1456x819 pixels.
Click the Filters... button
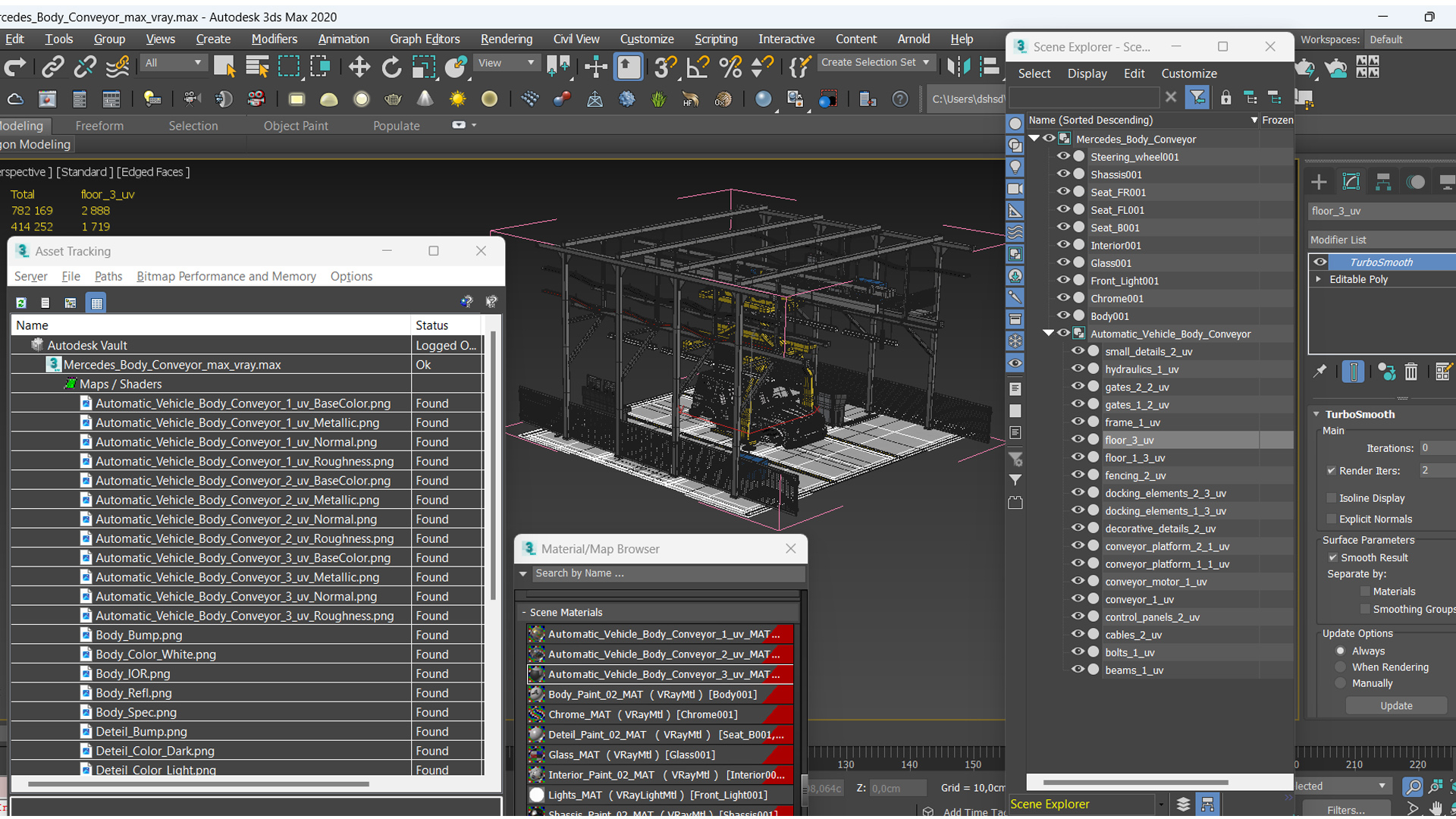(x=1346, y=810)
